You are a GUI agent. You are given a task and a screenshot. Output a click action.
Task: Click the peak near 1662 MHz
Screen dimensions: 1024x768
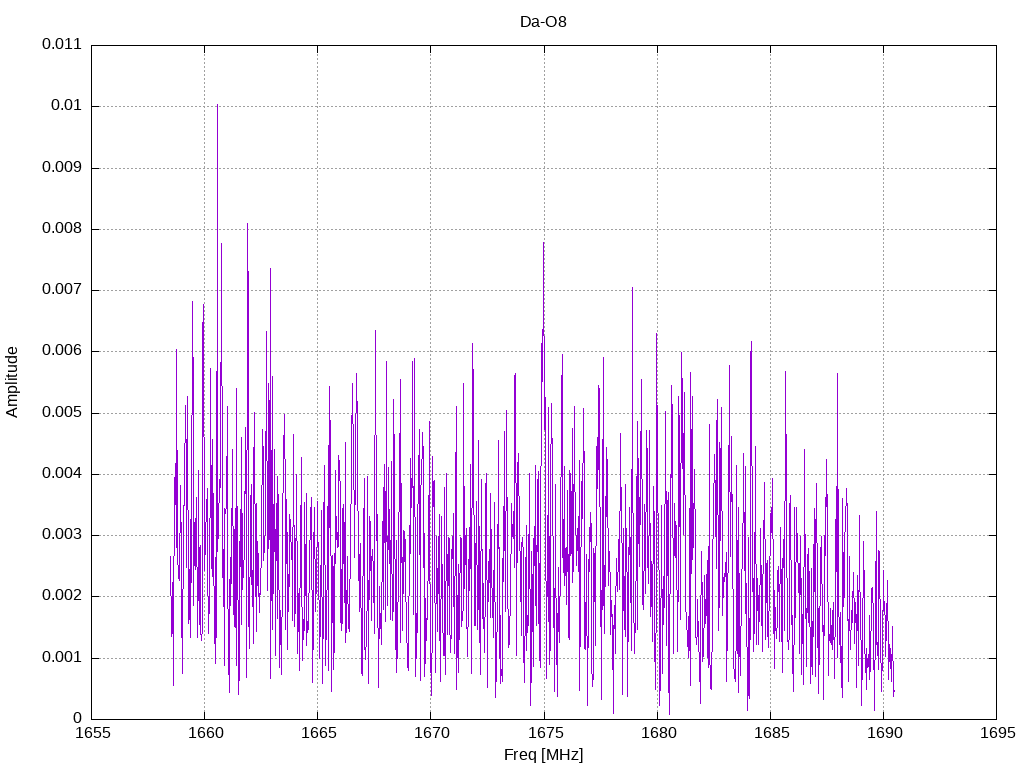[248, 225]
